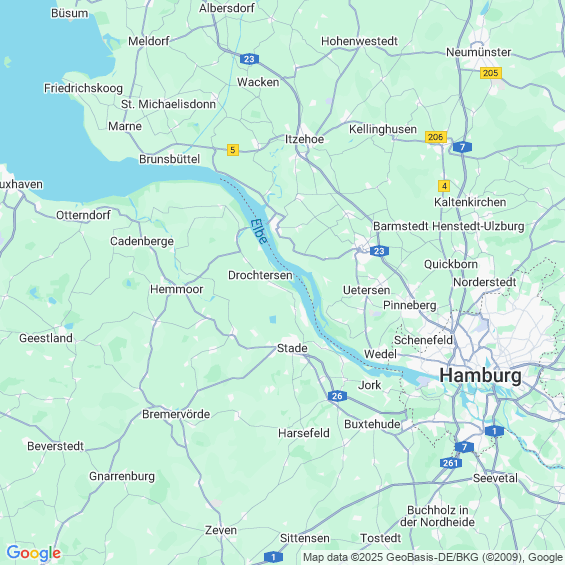Image resolution: width=565 pixels, height=565 pixels.
Task: Select the Stade town label
Action: 292,348
